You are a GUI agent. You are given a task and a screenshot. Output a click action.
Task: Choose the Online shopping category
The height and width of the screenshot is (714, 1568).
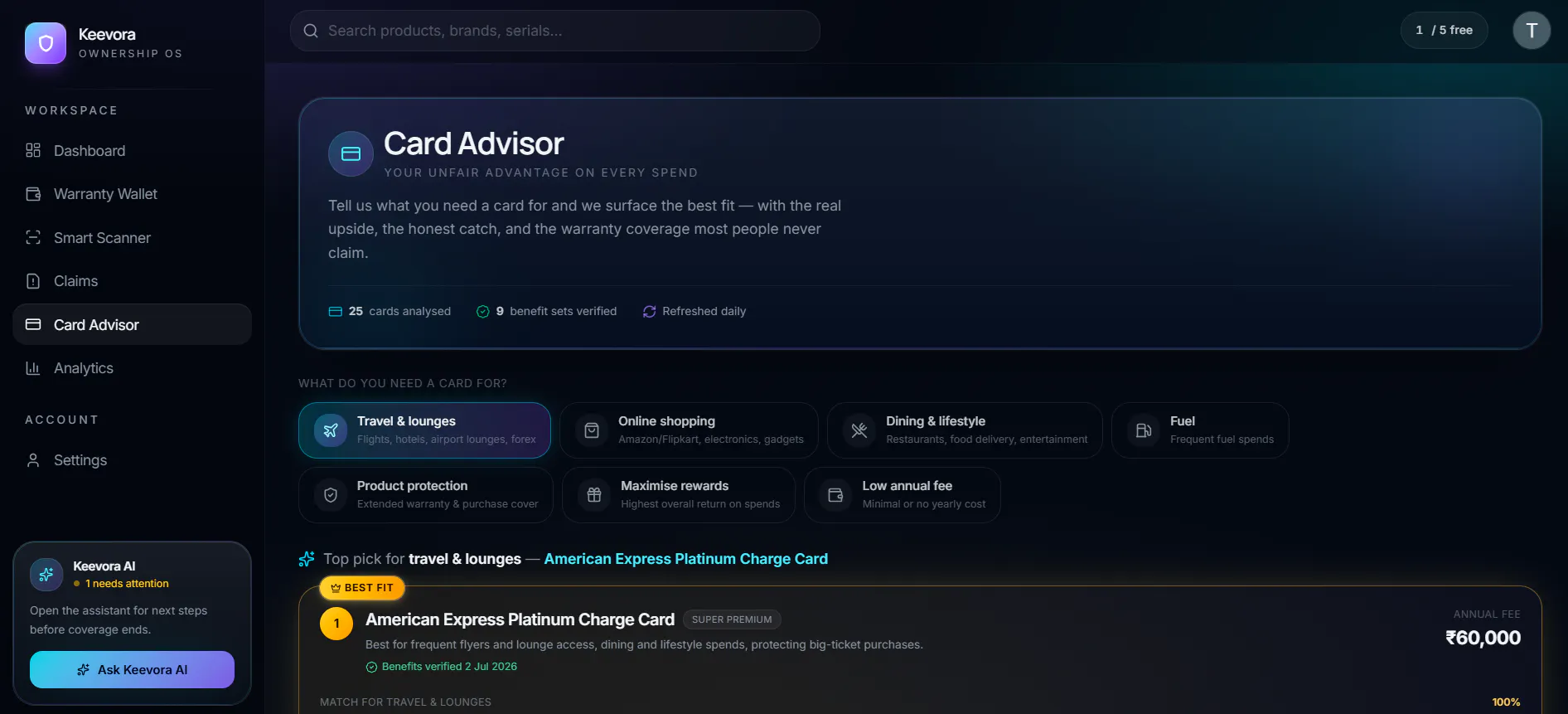pos(689,430)
